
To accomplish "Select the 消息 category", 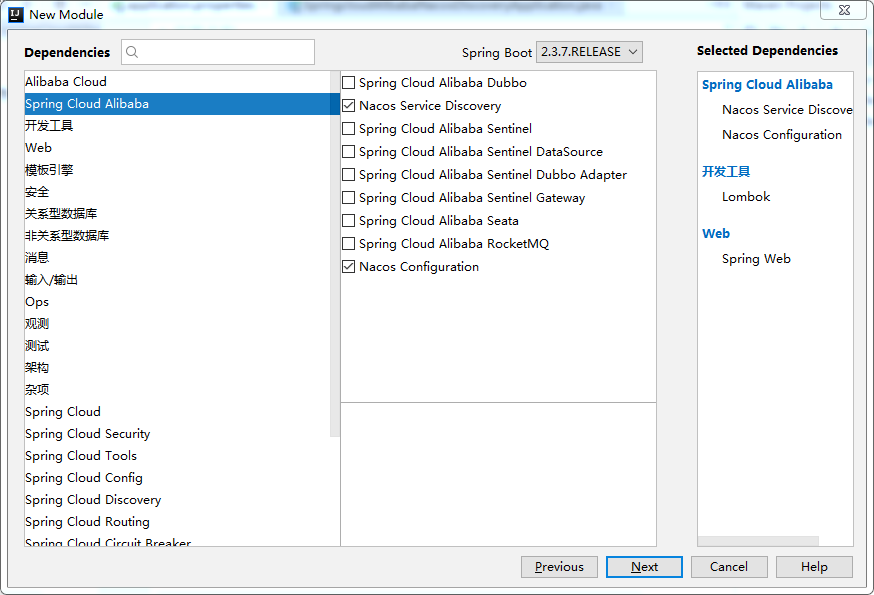I will [x=177, y=258].
